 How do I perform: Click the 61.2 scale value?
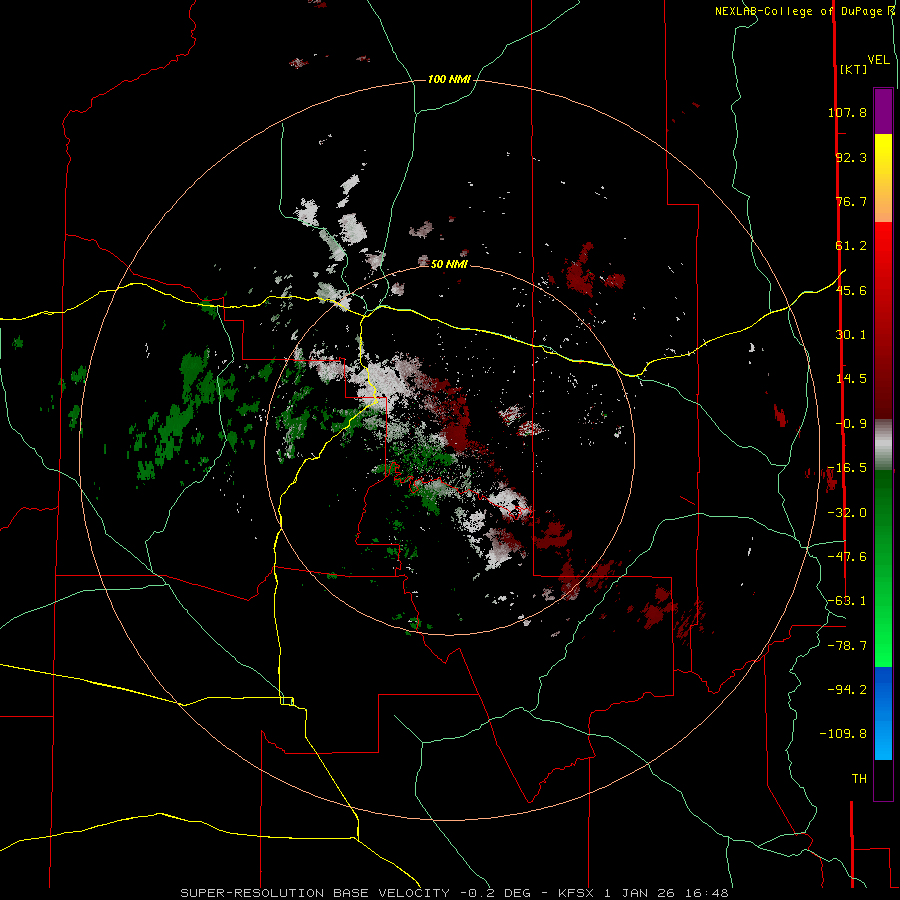851,246
